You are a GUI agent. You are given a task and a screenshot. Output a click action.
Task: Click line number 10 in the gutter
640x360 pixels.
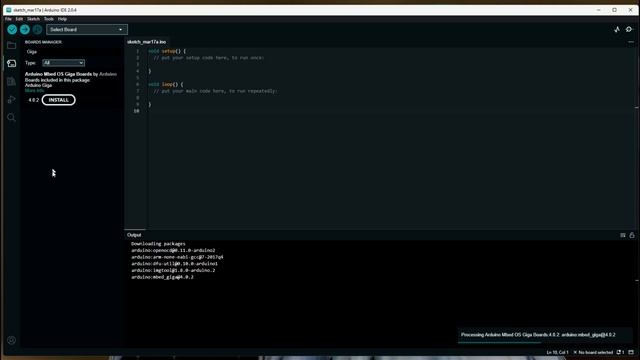(x=136, y=111)
